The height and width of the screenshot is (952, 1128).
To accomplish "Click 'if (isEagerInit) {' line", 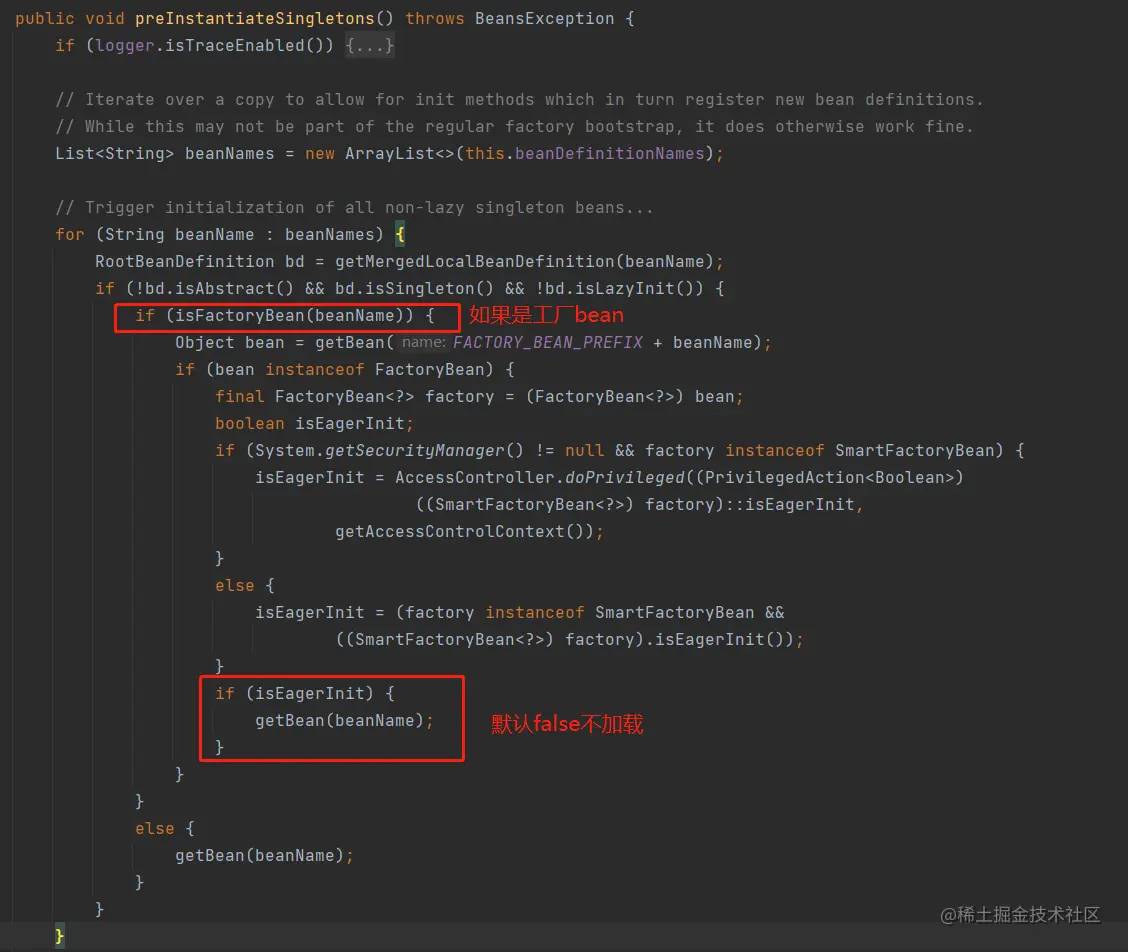I will pos(304,693).
